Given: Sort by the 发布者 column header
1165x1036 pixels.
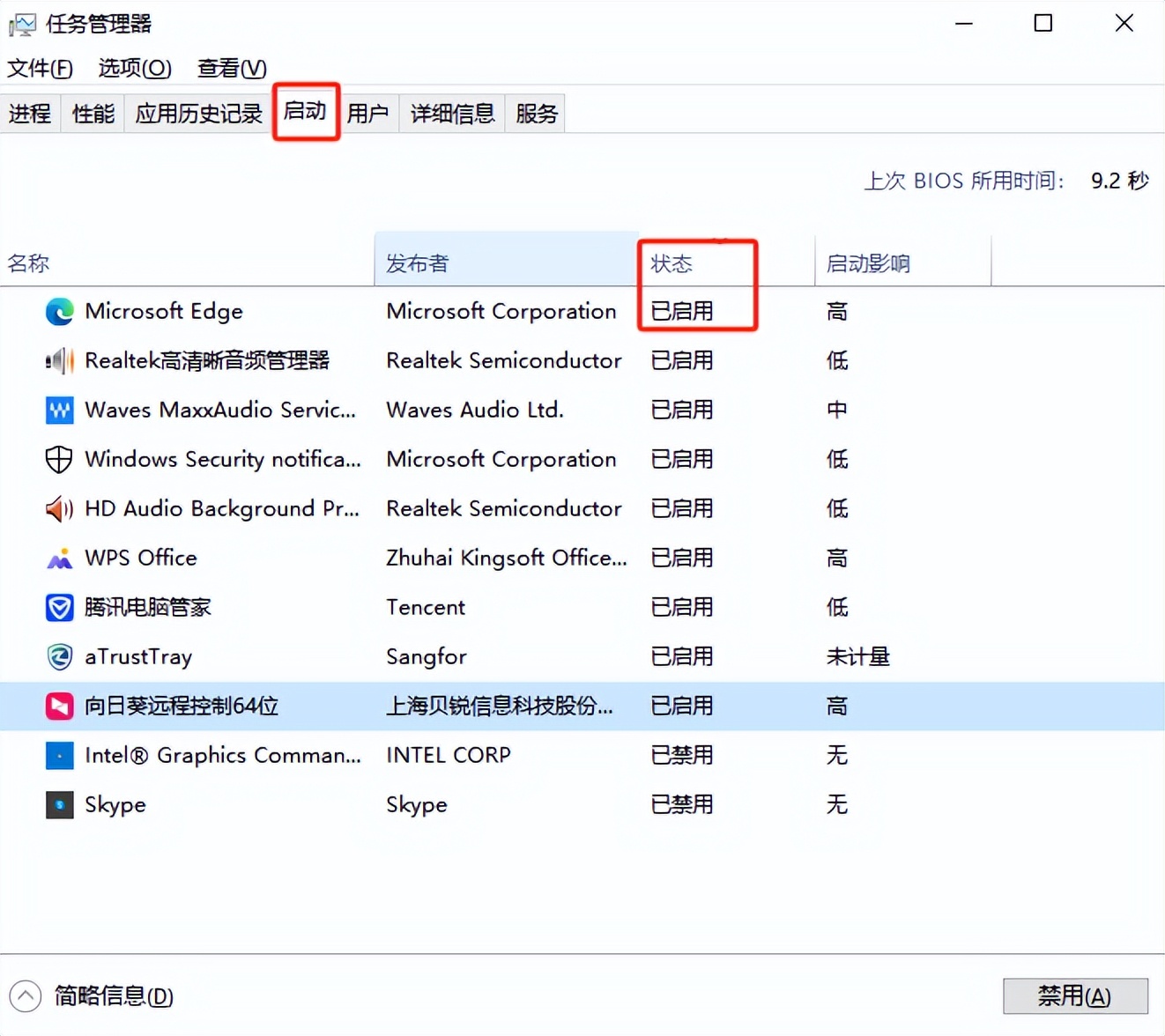Looking at the screenshot, I should pos(507,263).
